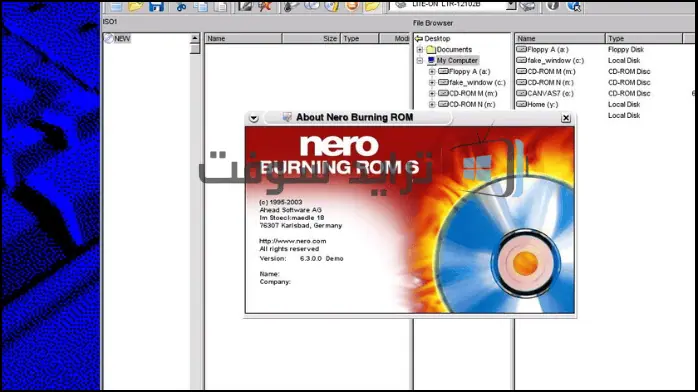Sort compilation list by Size column
Image resolution: width=698 pixels, height=392 pixels.
click(x=311, y=38)
